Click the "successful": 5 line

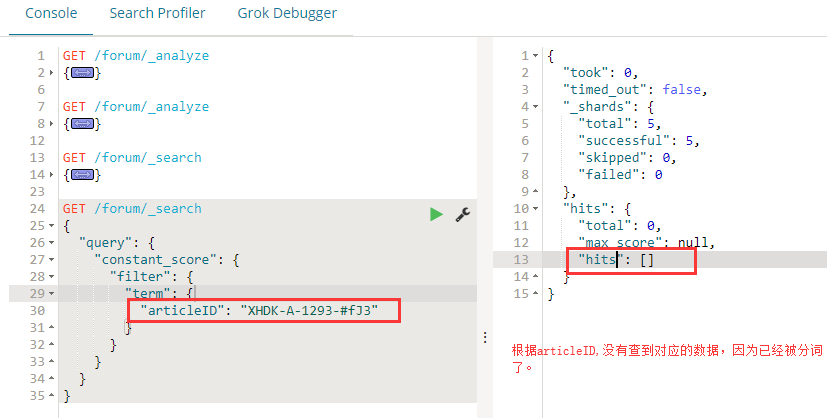point(639,141)
